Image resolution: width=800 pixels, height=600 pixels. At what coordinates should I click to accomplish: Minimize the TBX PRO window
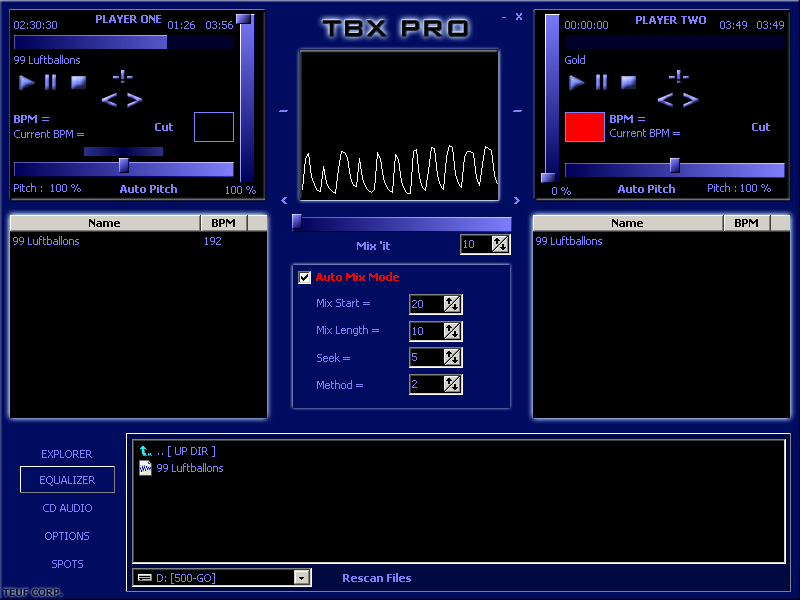click(504, 17)
